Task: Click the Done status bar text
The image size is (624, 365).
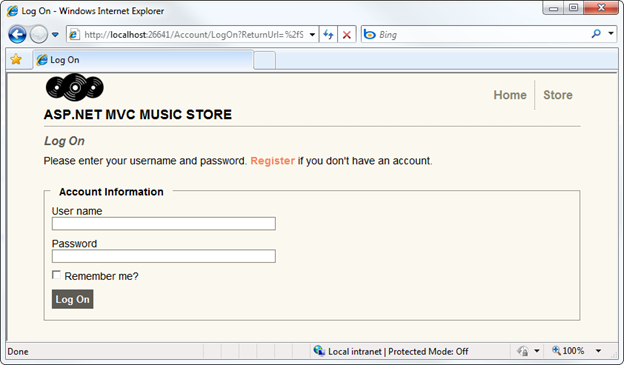Action: point(18,351)
